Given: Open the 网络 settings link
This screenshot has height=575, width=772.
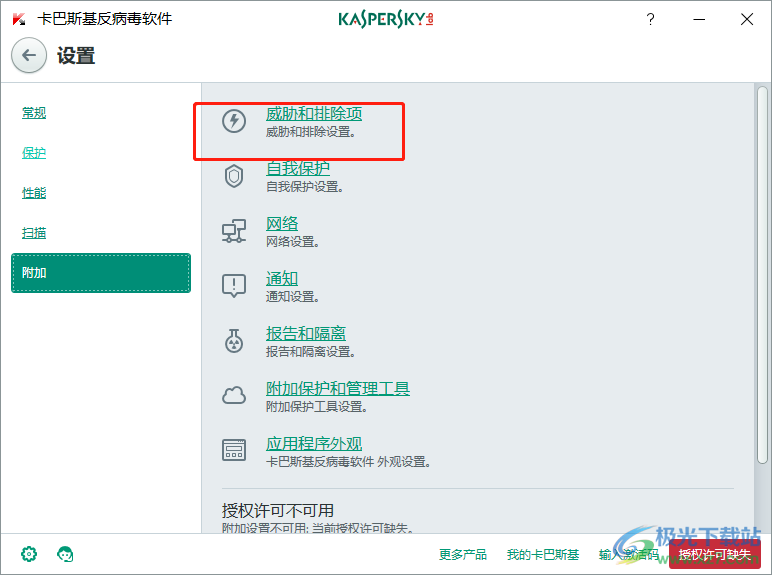Looking at the screenshot, I should (x=282, y=224).
